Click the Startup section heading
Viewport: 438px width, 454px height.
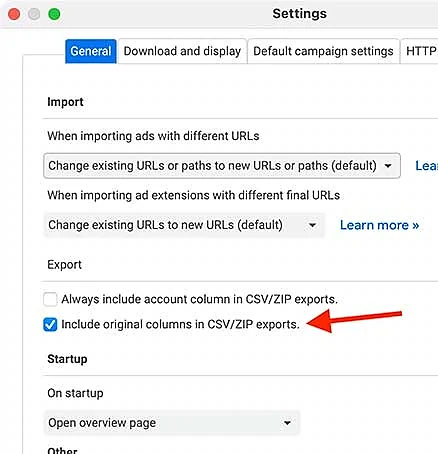point(67,359)
